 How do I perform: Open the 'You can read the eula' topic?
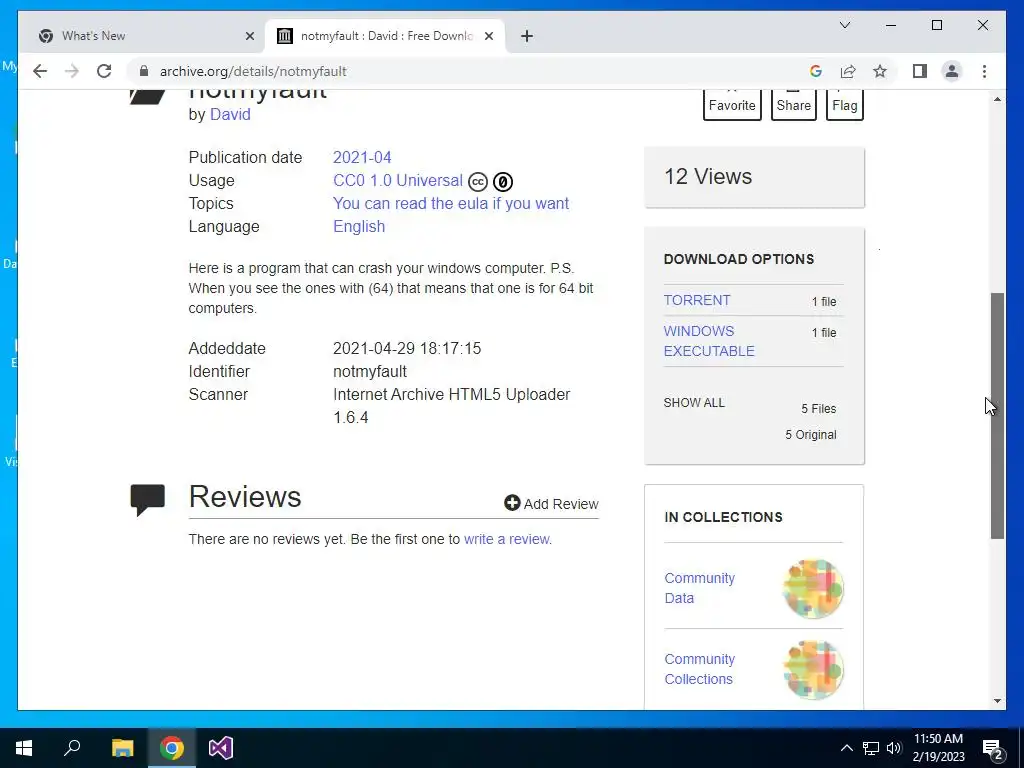451,203
